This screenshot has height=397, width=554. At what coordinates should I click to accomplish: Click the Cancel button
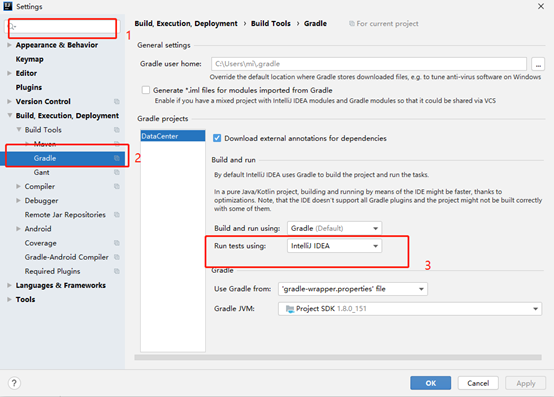coord(478,383)
